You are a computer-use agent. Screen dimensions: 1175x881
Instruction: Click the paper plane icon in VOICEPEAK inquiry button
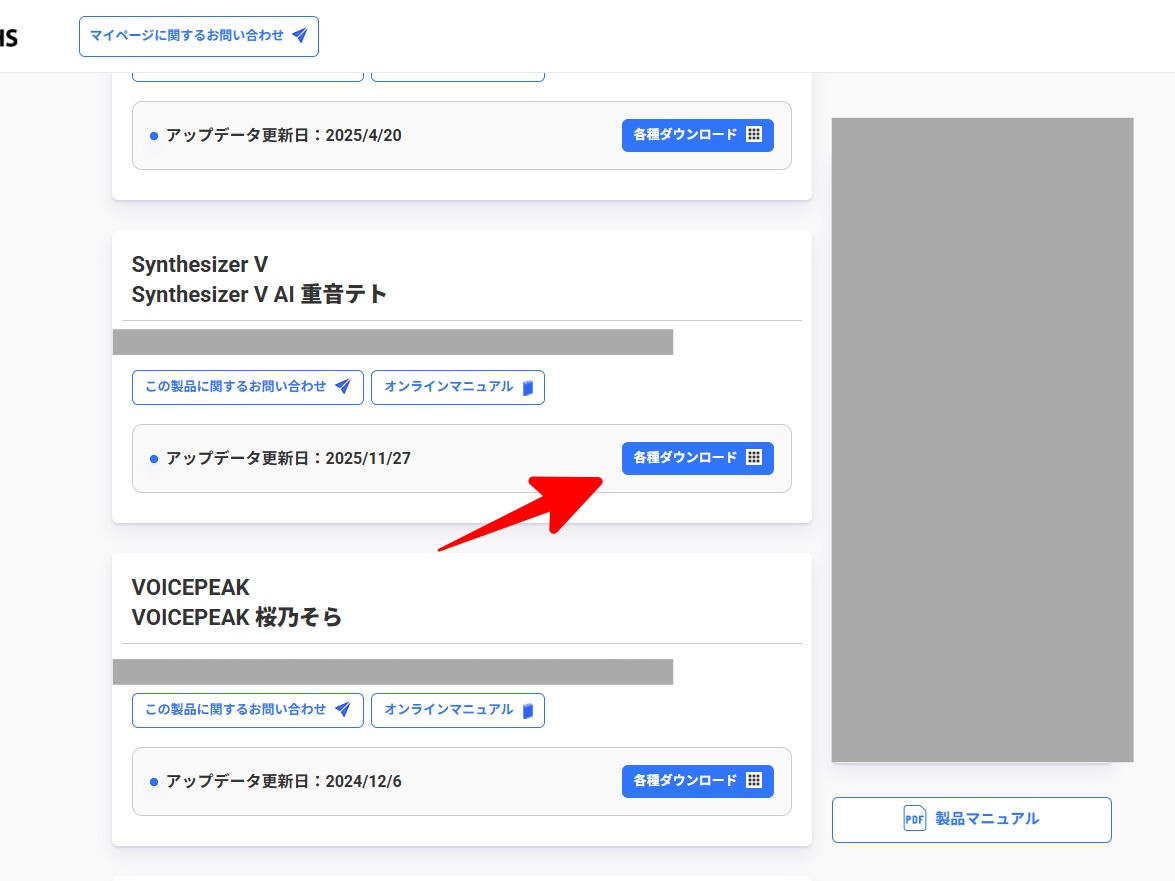tap(343, 710)
